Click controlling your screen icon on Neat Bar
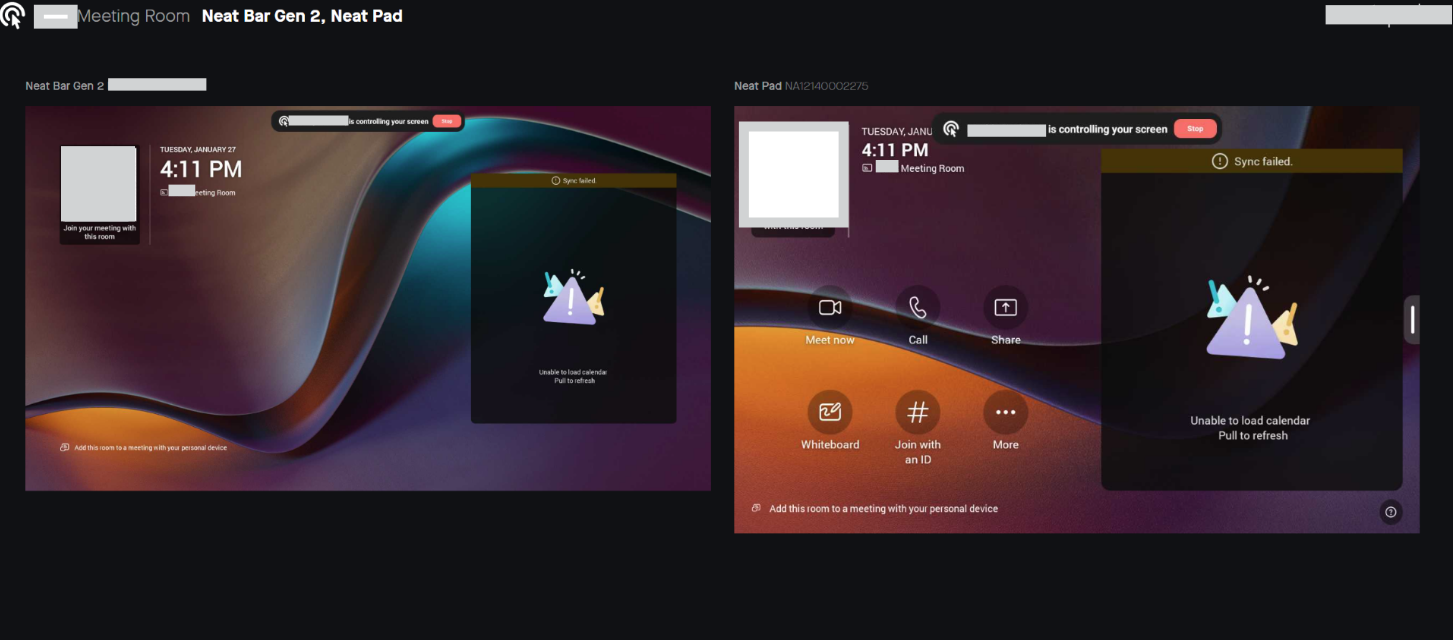The width and height of the screenshot is (1453, 640). [x=284, y=121]
